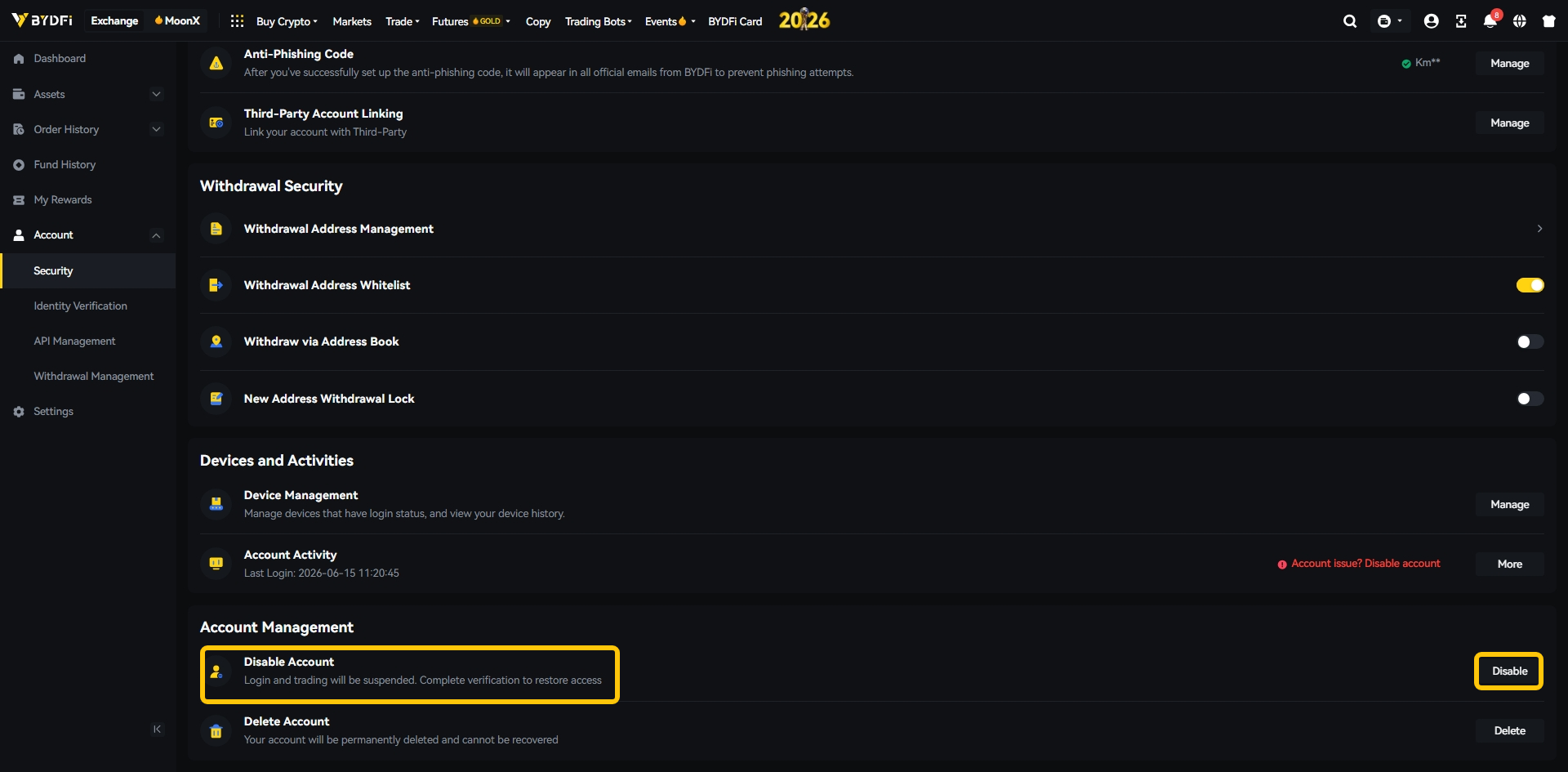Click Manage for Third-Party Account Linking
This screenshot has height=772, width=1568.
click(x=1509, y=123)
